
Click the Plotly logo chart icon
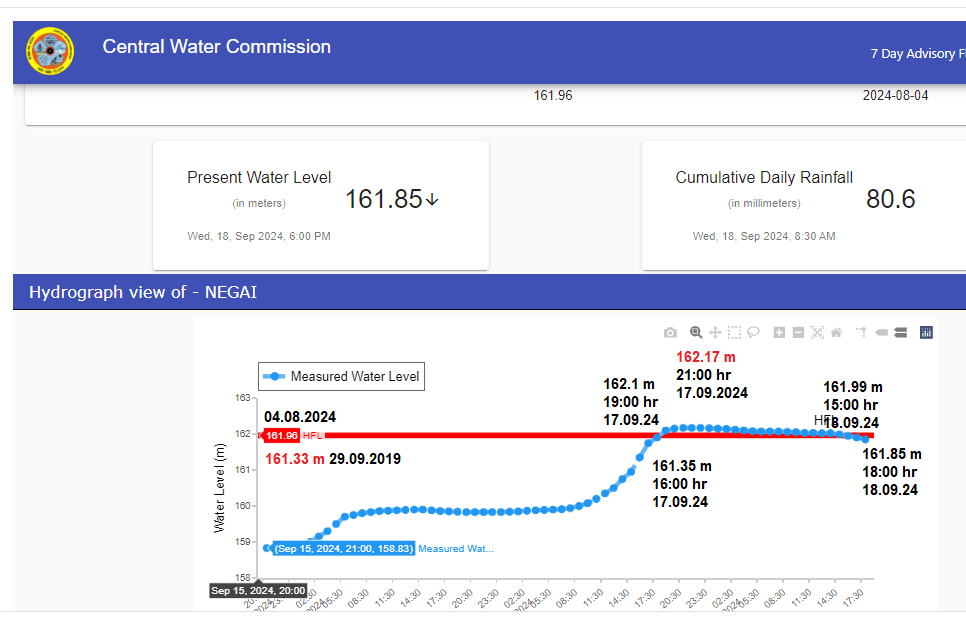(x=926, y=332)
